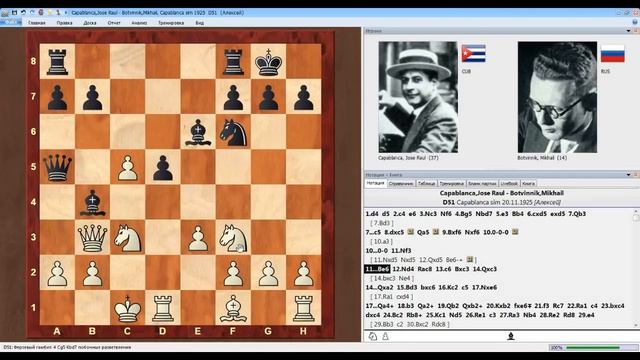Click the Redo arrow in quick access toolbar
The height and width of the screenshot is (360, 640).
tap(32, 13)
